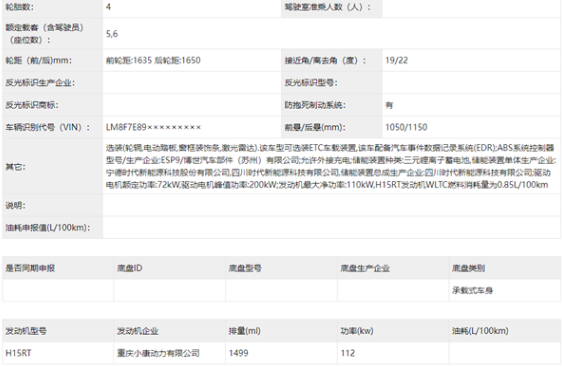Select the 是否同期申报 column header
Screen dimensions: 562x367
(30, 268)
